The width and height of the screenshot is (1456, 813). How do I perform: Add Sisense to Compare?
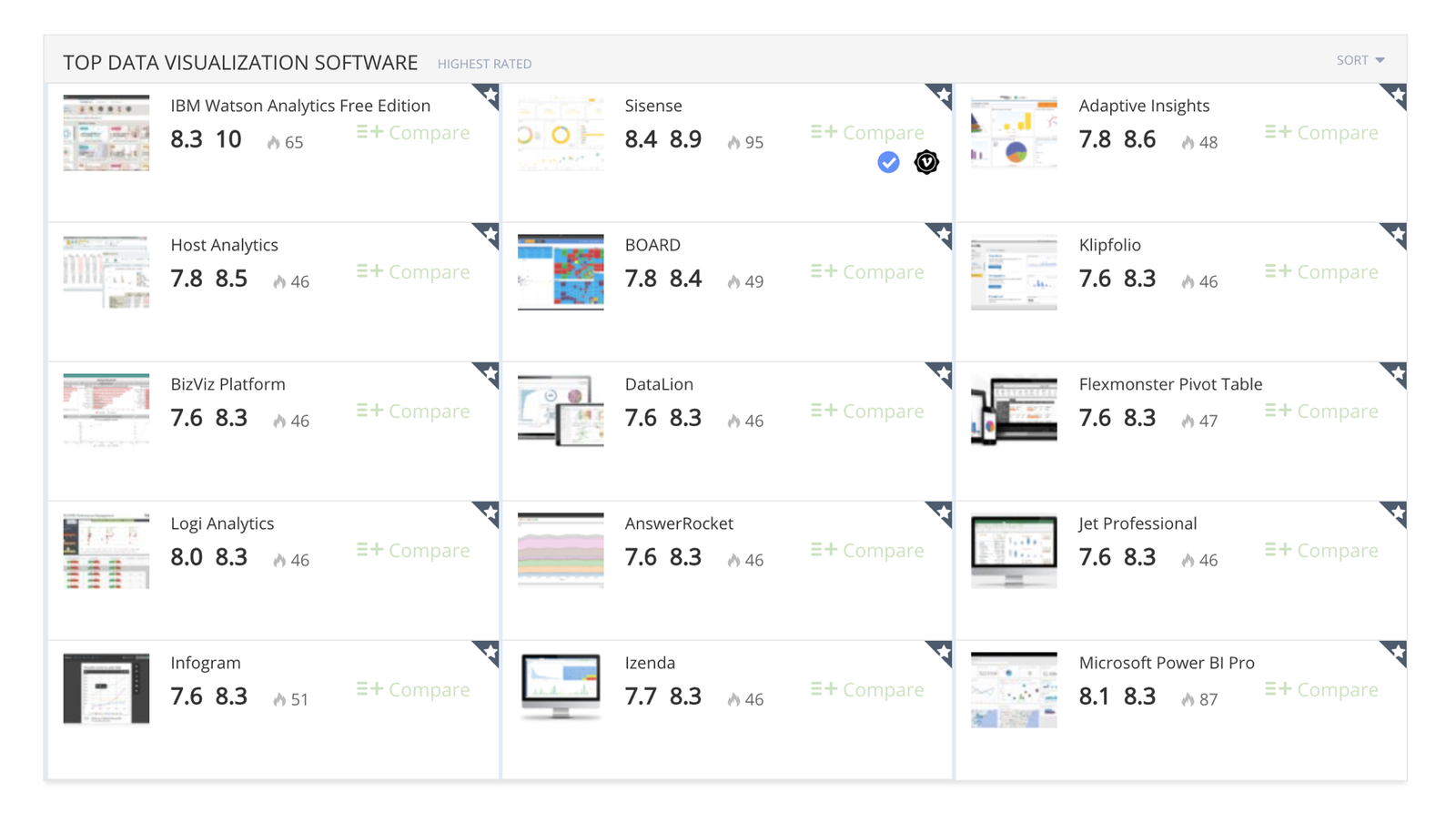[867, 133]
